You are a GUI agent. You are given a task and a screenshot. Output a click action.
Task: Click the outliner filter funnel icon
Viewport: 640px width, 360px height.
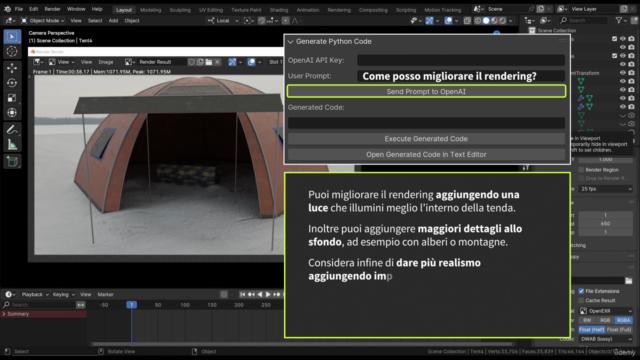[619, 20]
